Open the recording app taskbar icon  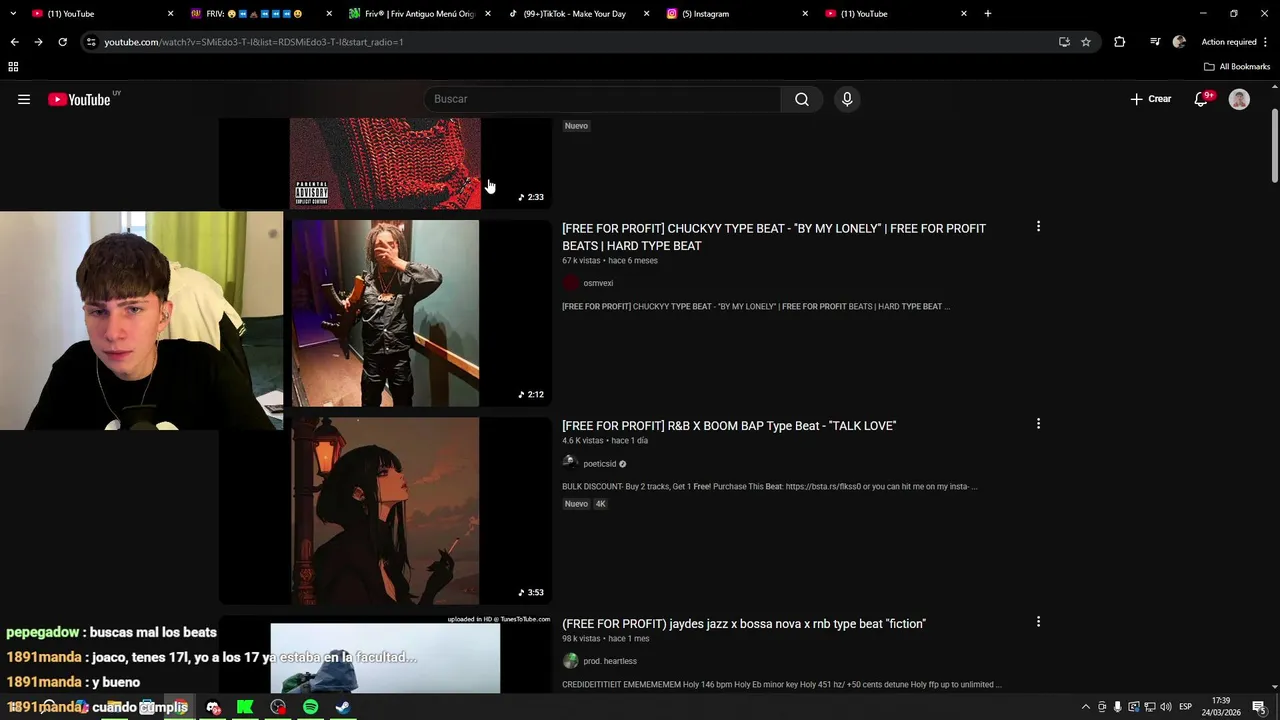(278, 707)
